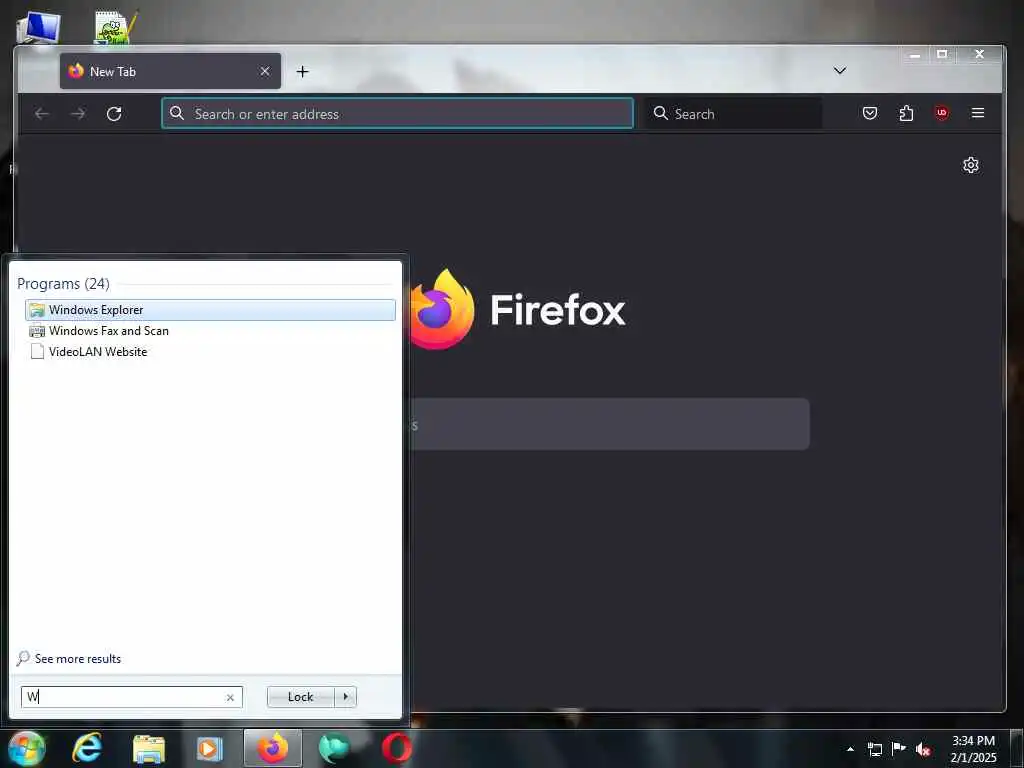Minimize the Firefox window
The image size is (1024, 768).
[915, 55]
